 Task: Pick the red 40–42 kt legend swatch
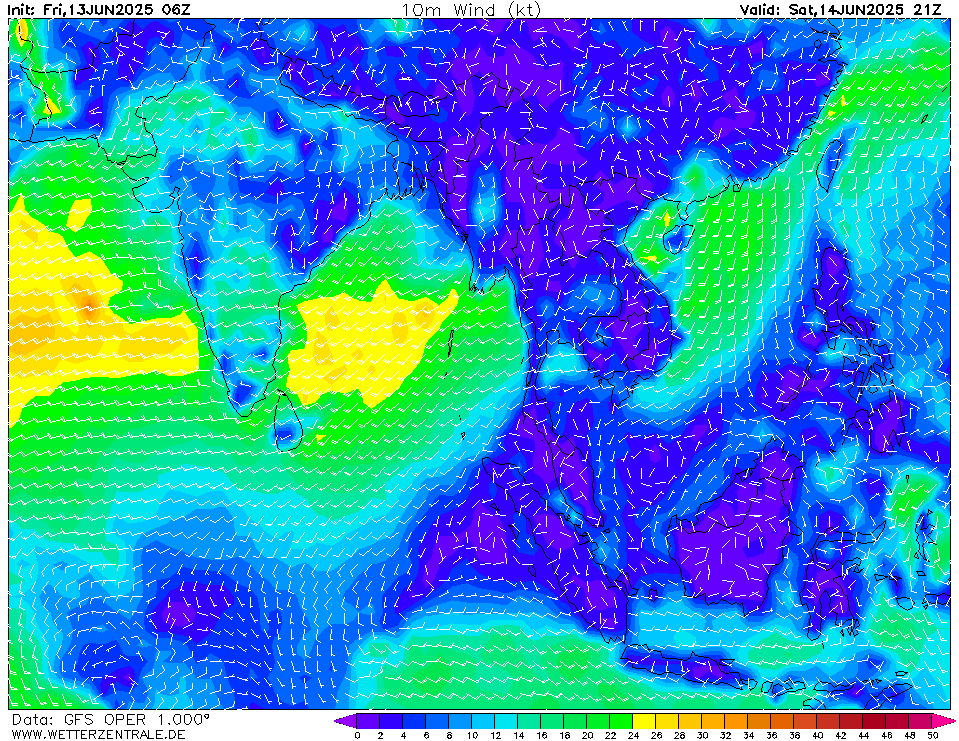click(828, 721)
